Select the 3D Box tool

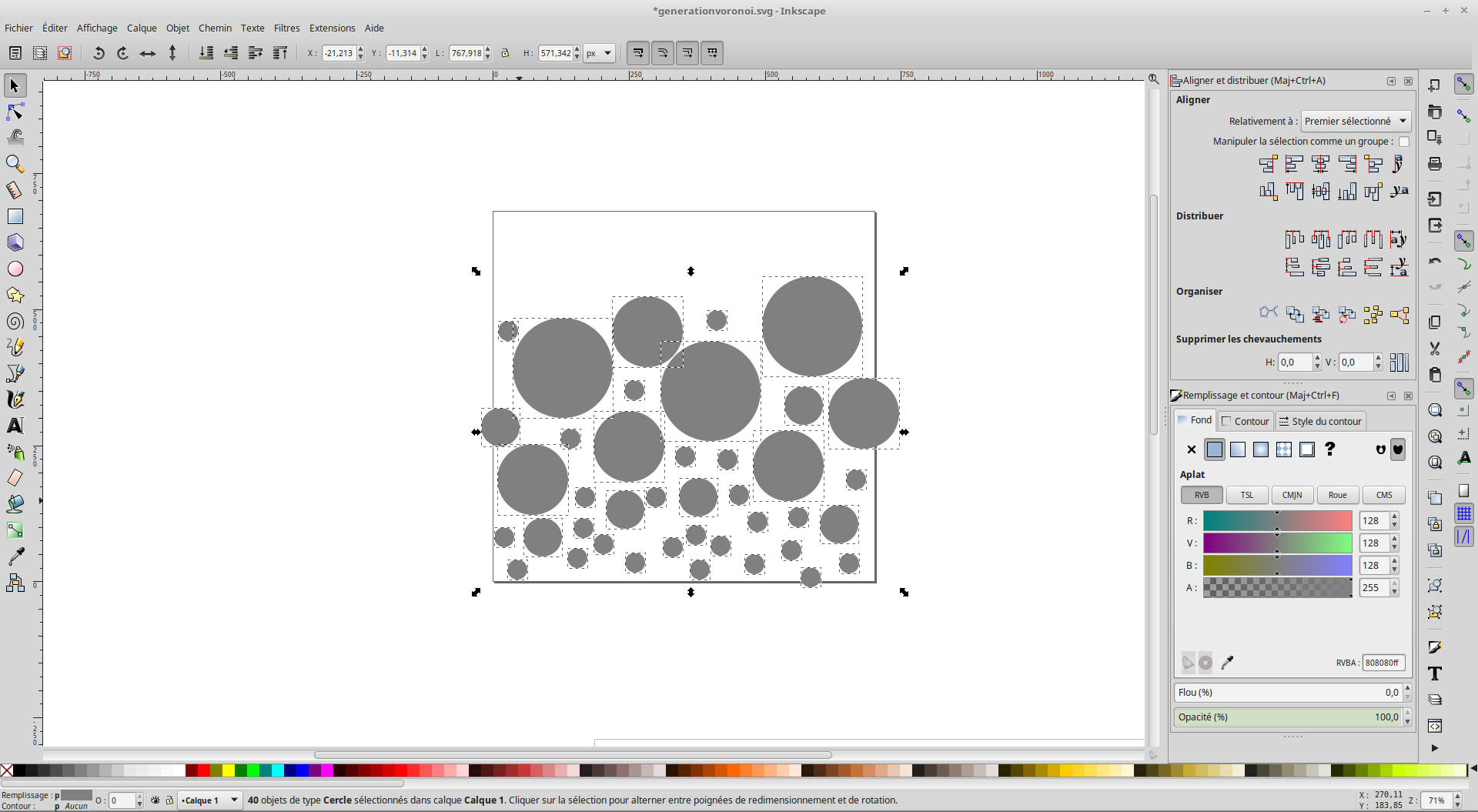15,242
